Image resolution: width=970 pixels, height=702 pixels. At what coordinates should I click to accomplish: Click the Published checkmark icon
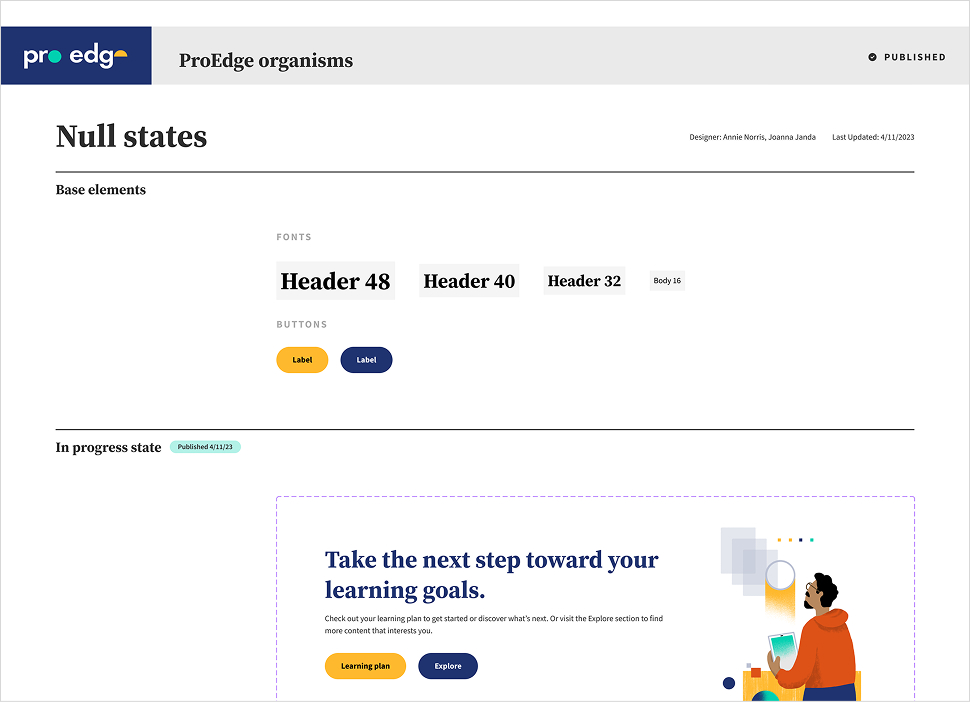[x=873, y=57]
